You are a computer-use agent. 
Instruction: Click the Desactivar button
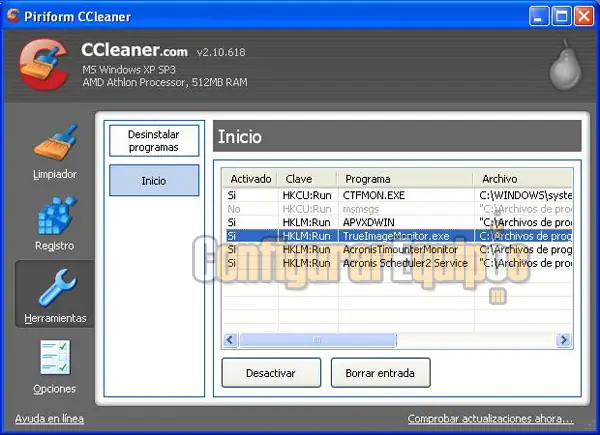(x=271, y=373)
